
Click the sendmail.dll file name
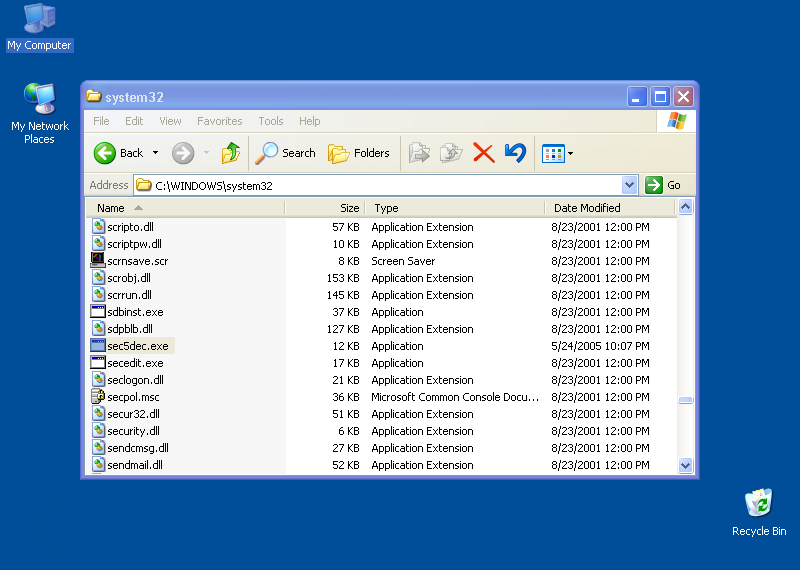click(x=135, y=465)
